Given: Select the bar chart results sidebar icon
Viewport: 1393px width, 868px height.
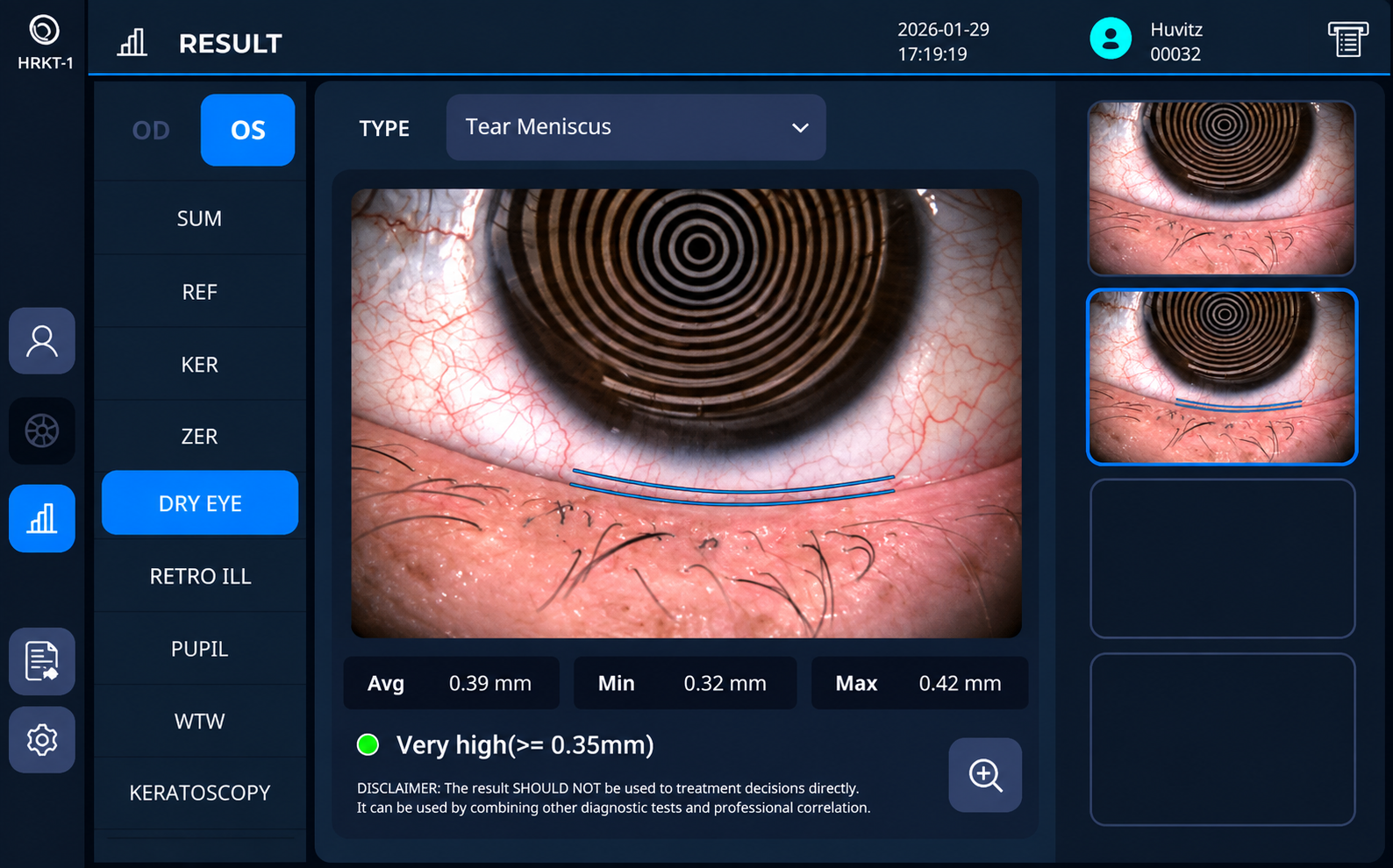Looking at the screenshot, I should [x=42, y=518].
